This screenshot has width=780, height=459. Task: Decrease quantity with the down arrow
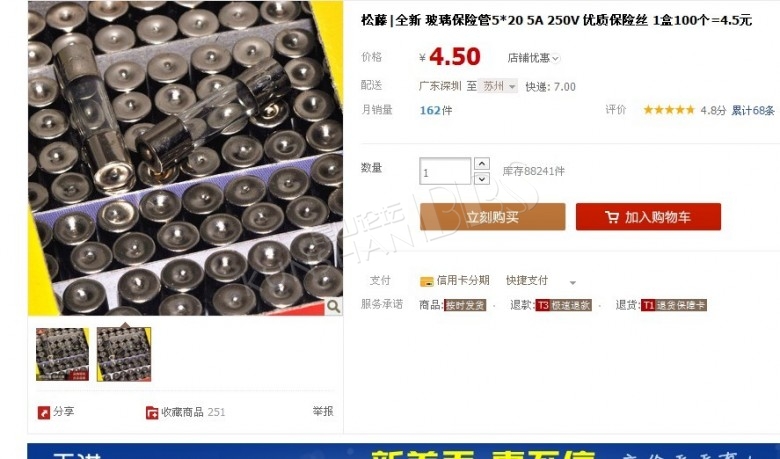(x=482, y=179)
